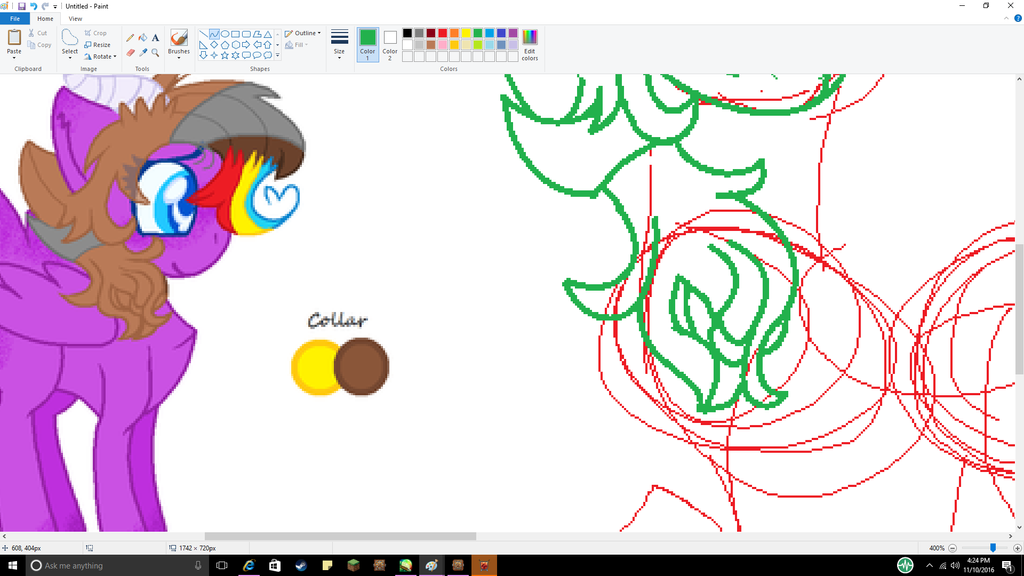Viewport: 1024px width, 576px height.
Task: Choose the Right triangle shape
Action: point(203,45)
